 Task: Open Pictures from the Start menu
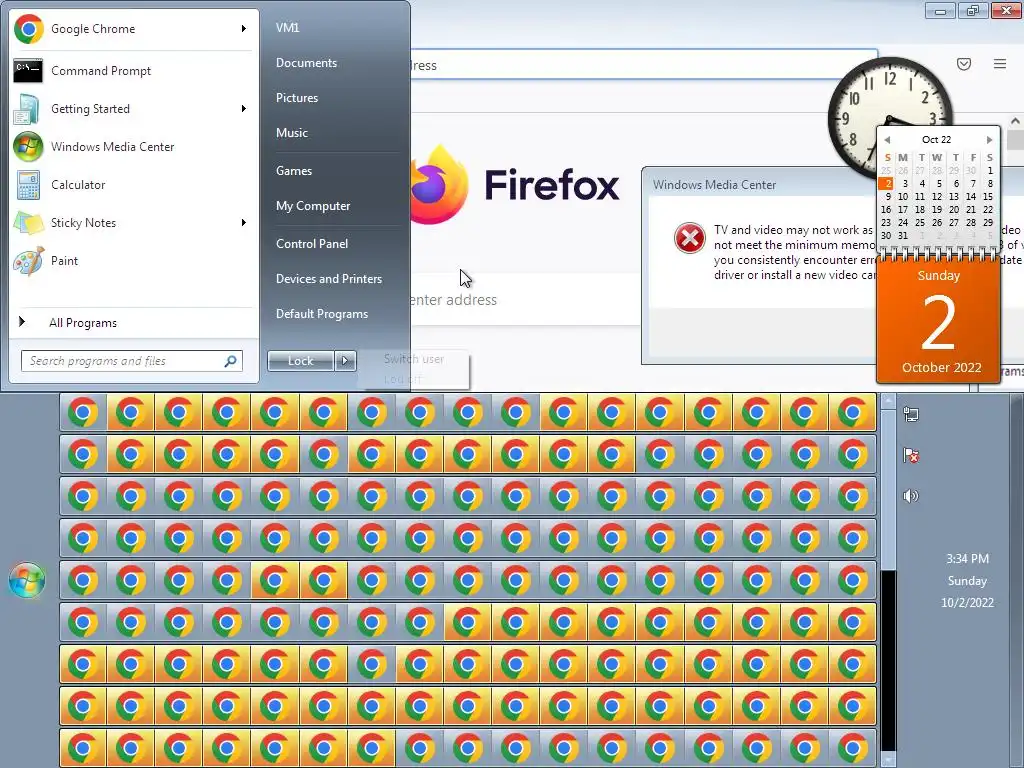tap(296, 97)
